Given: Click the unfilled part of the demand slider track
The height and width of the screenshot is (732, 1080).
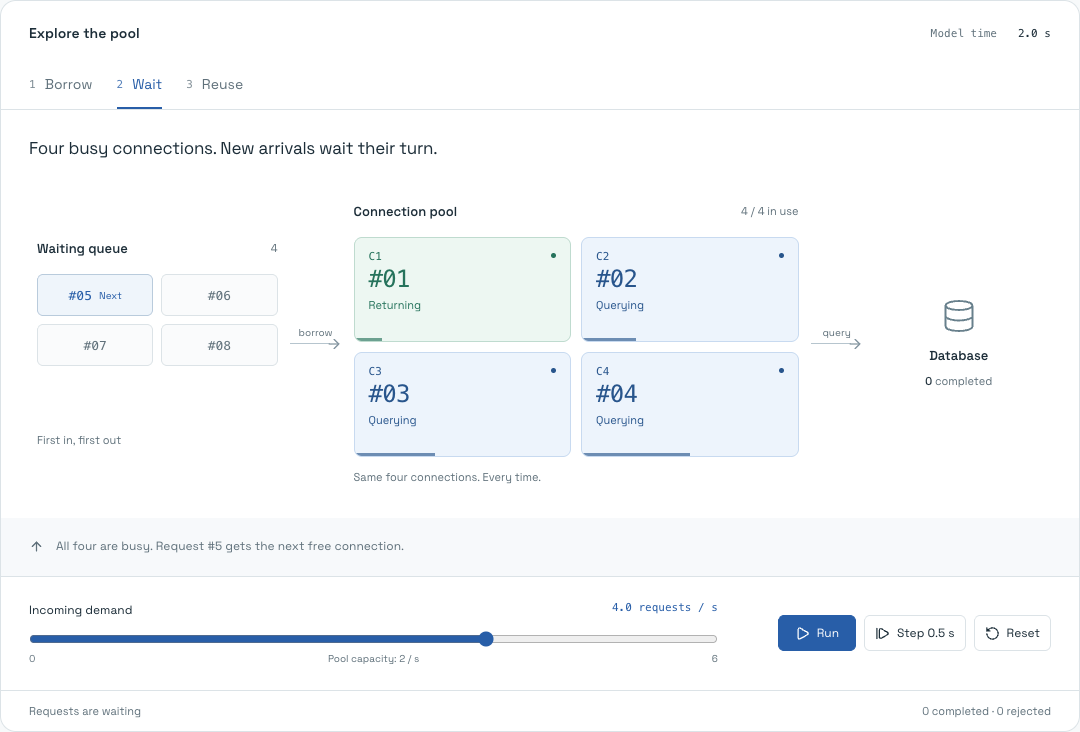Looking at the screenshot, I should click(605, 639).
